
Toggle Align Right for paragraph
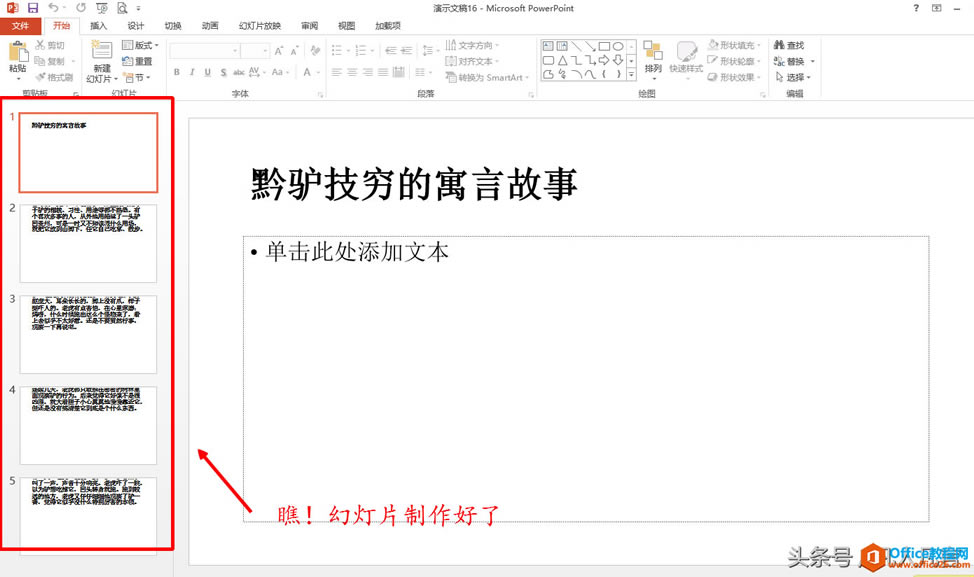coord(368,73)
